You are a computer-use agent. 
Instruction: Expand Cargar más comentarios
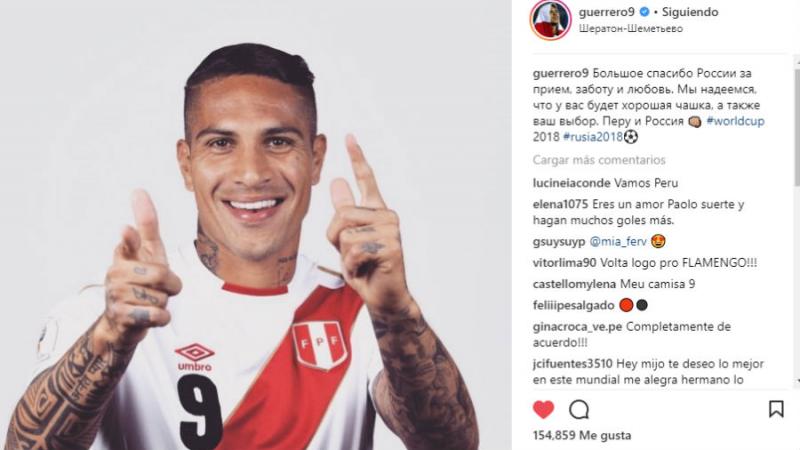(x=599, y=160)
